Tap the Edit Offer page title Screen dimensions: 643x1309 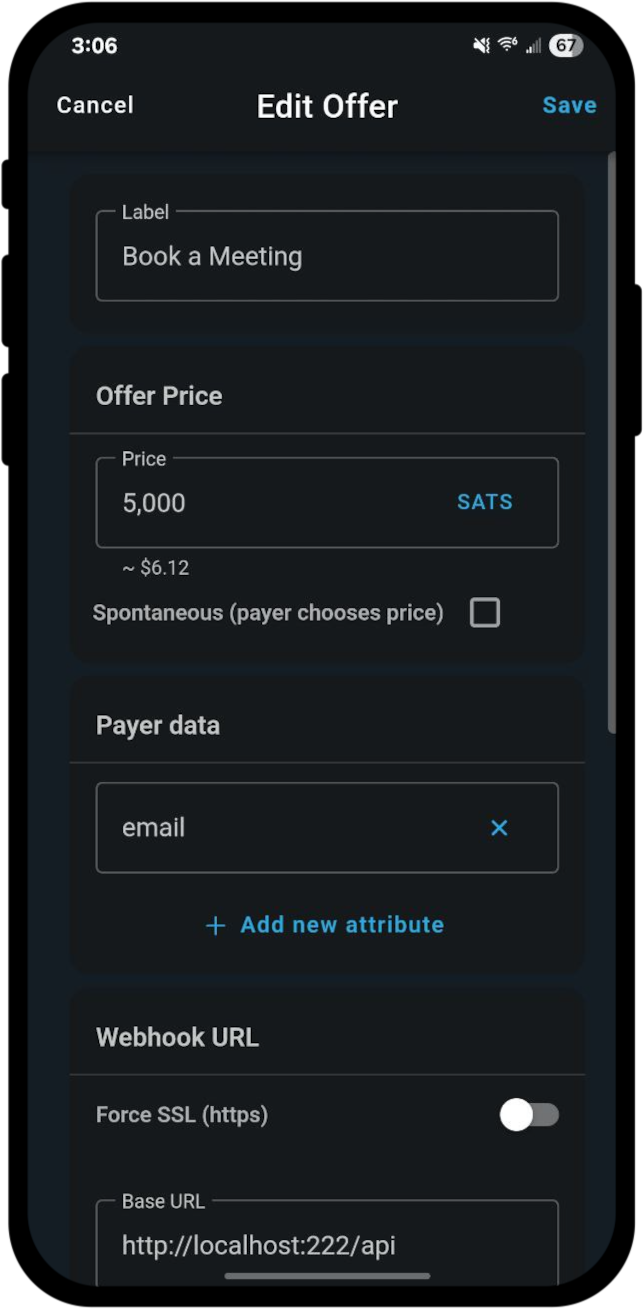[327, 107]
